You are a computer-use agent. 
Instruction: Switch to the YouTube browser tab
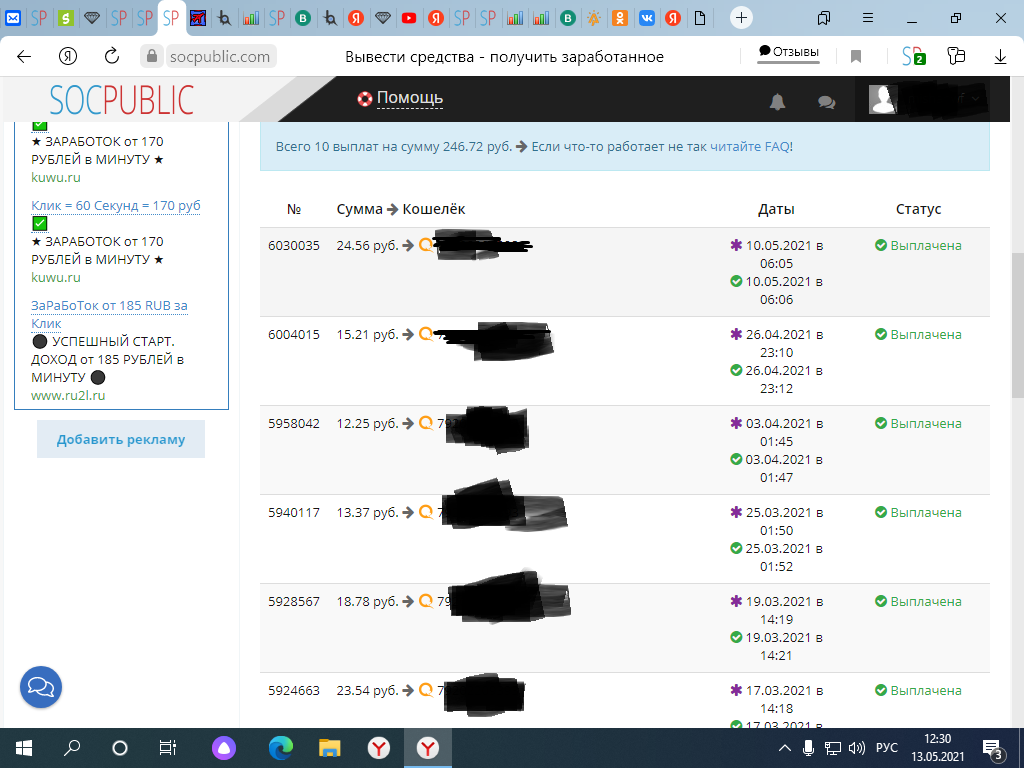[x=409, y=18]
